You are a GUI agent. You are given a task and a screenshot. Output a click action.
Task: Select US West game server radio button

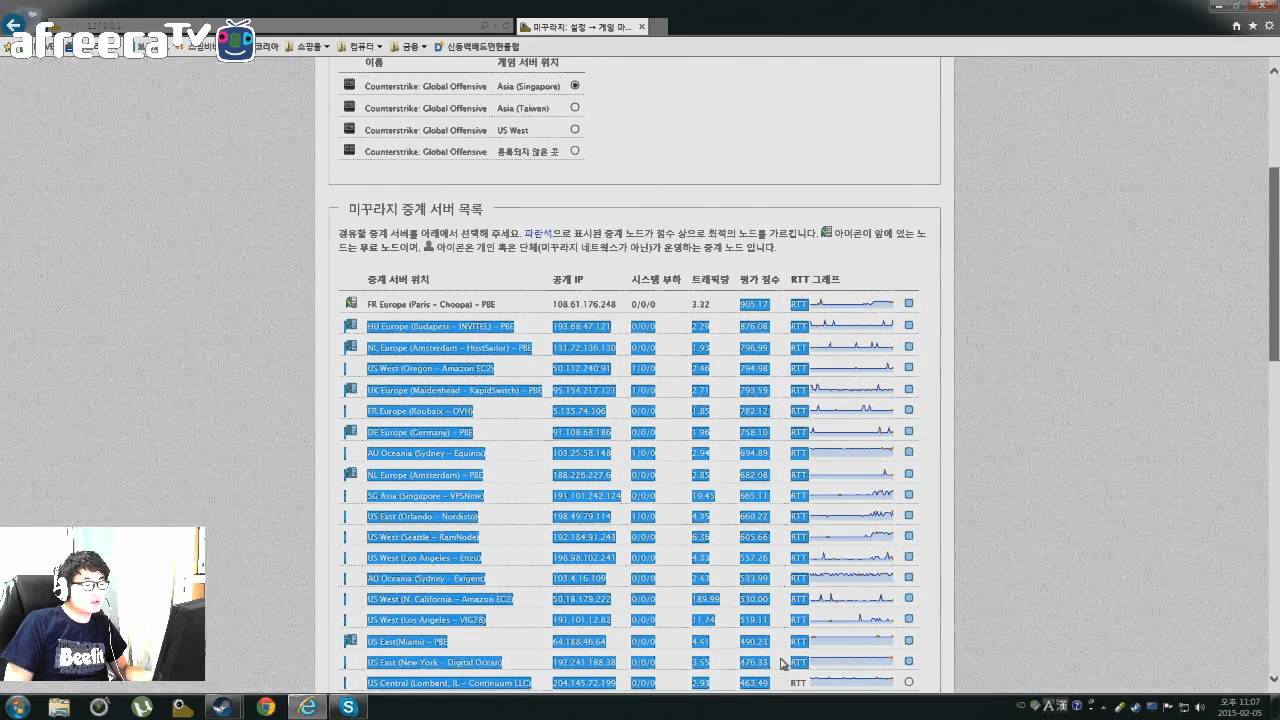(x=575, y=129)
